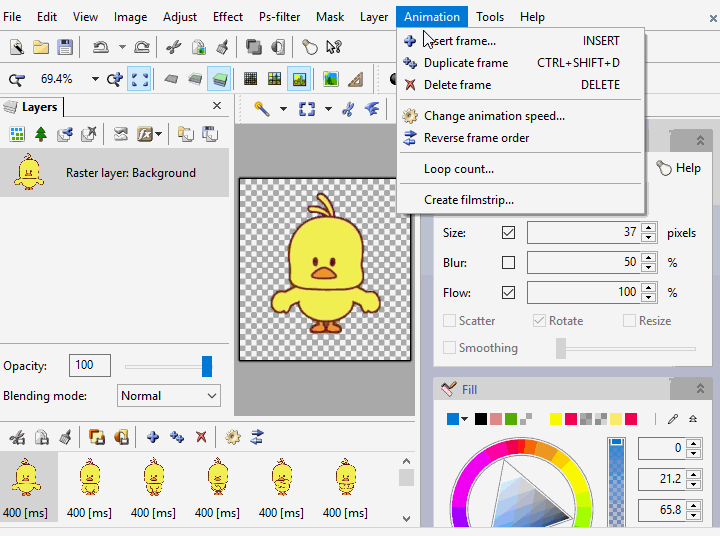The height and width of the screenshot is (536, 720).
Task: Click the Copy icon in top toolbar
Action: (x=198, y=47)
